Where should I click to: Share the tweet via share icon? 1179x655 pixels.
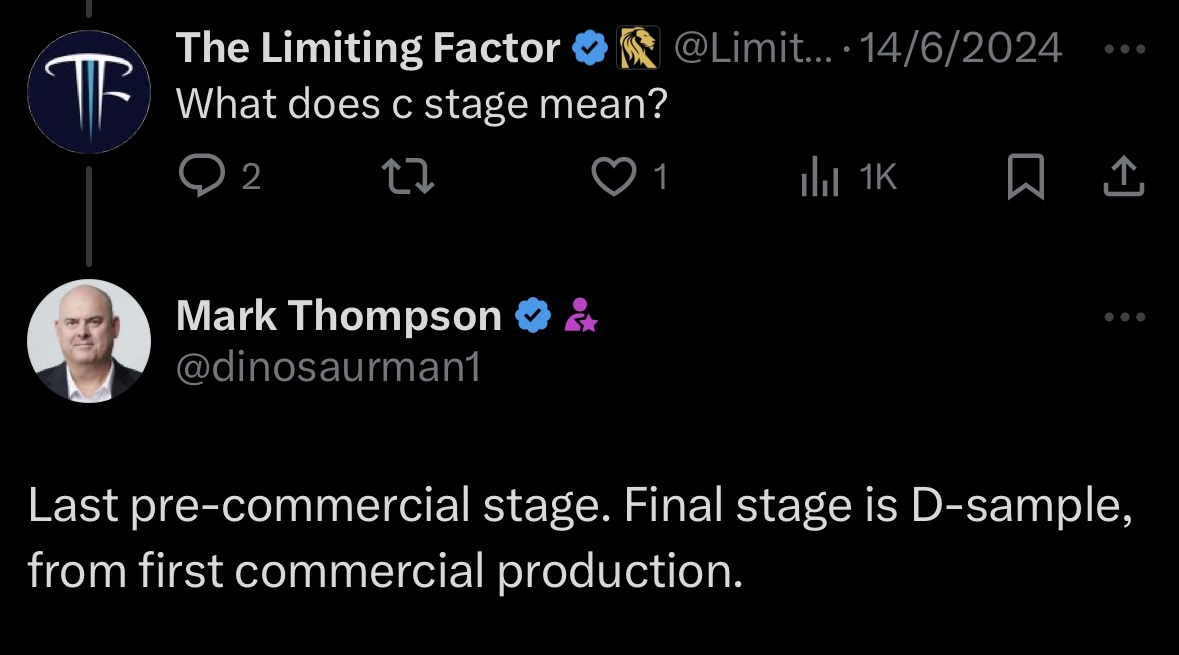pyautogui.click(x=1124, y=176)
